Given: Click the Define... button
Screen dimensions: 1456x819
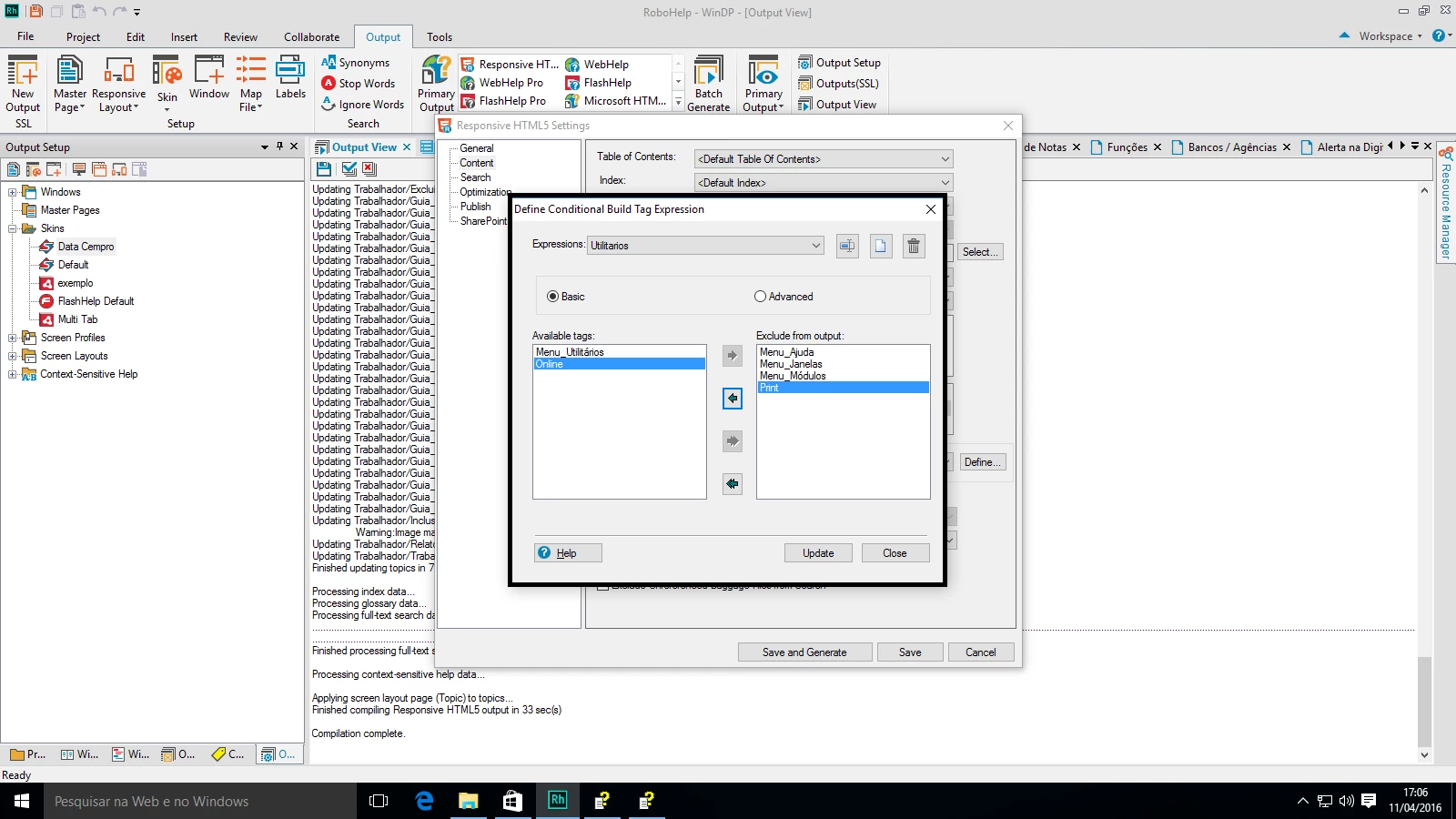Looking at the screenshot, I should tap(982, 462).
